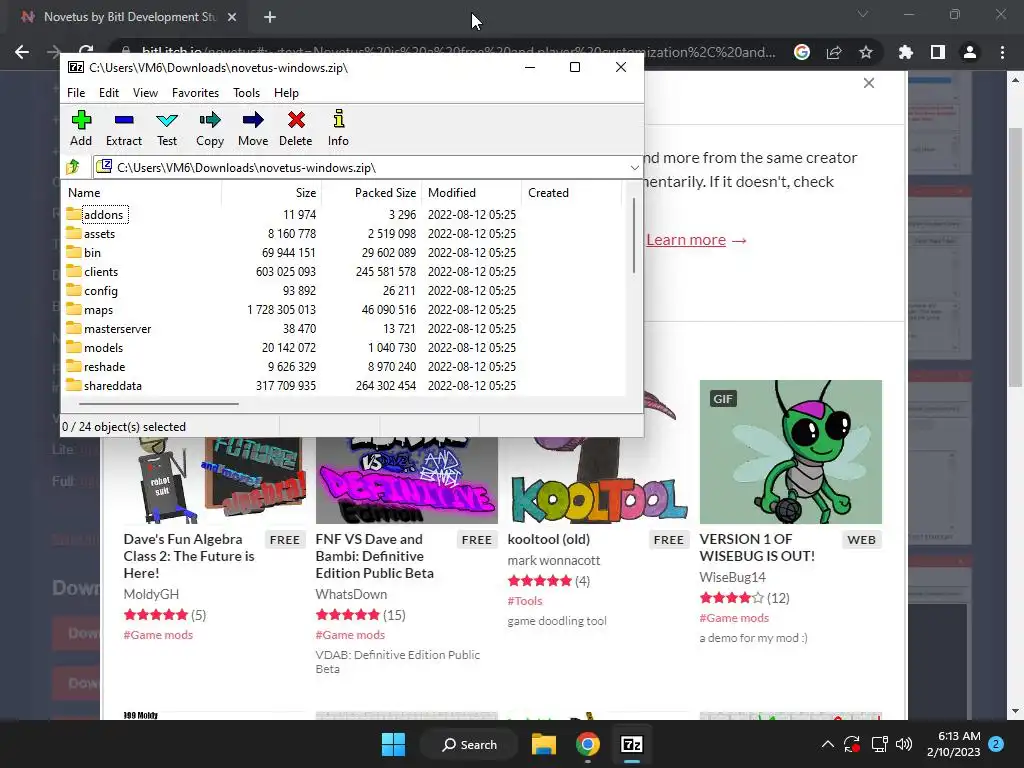Image resolution: width=1024 pixels, height=768 pixels.
Task: Close the itch.io popup with X
Action: tap(869, 83)
